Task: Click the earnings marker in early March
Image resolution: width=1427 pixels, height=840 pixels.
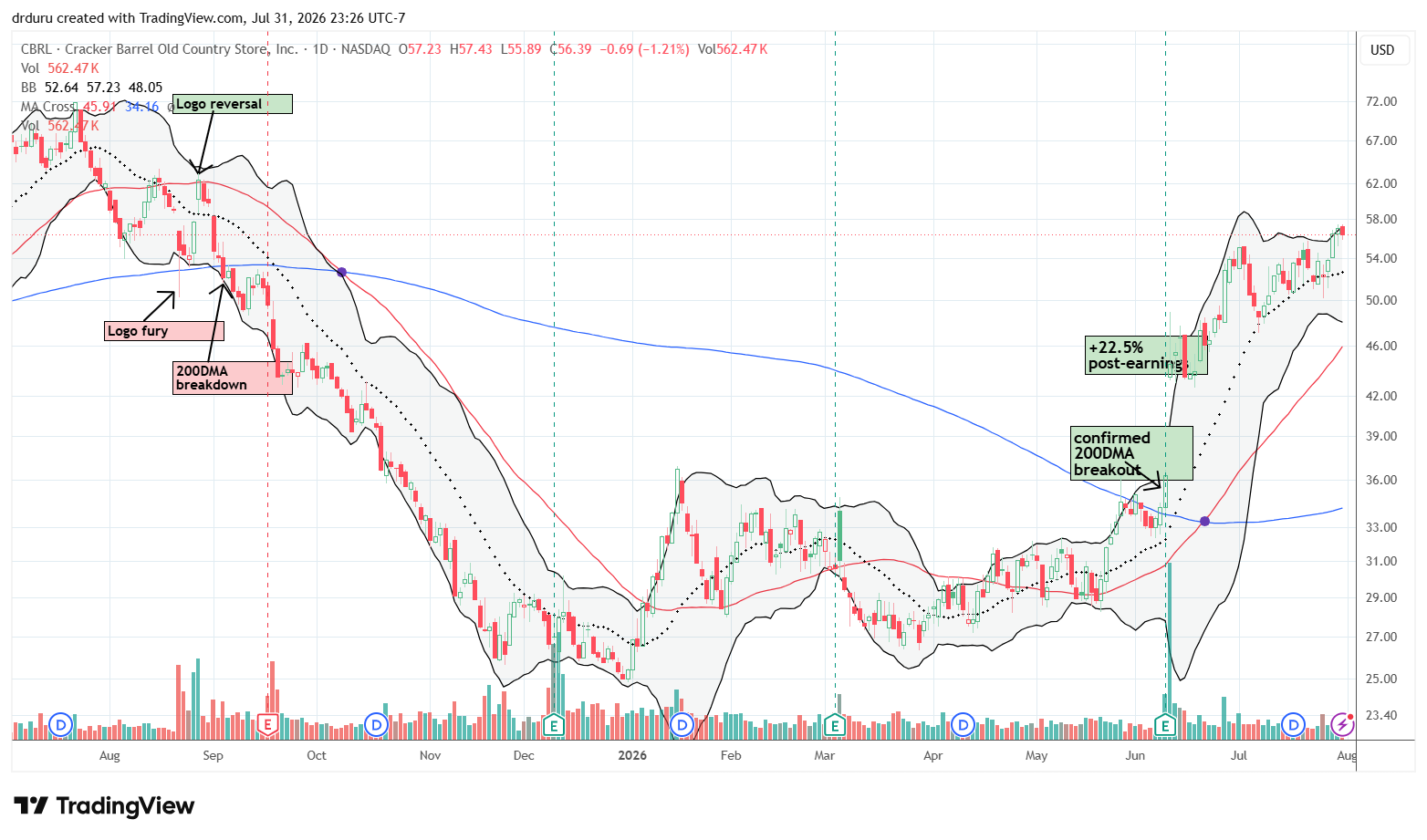Action: [x=835, y=725]
